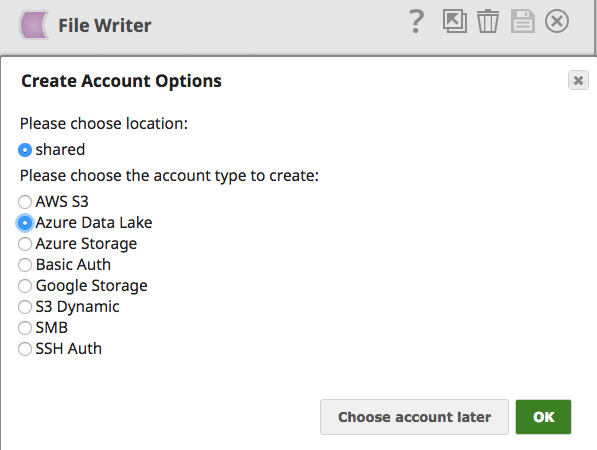Choose S3 Dynamic account type
This screenshot has height=450, width=597.
pyautogui.click(x=25, y=306)
